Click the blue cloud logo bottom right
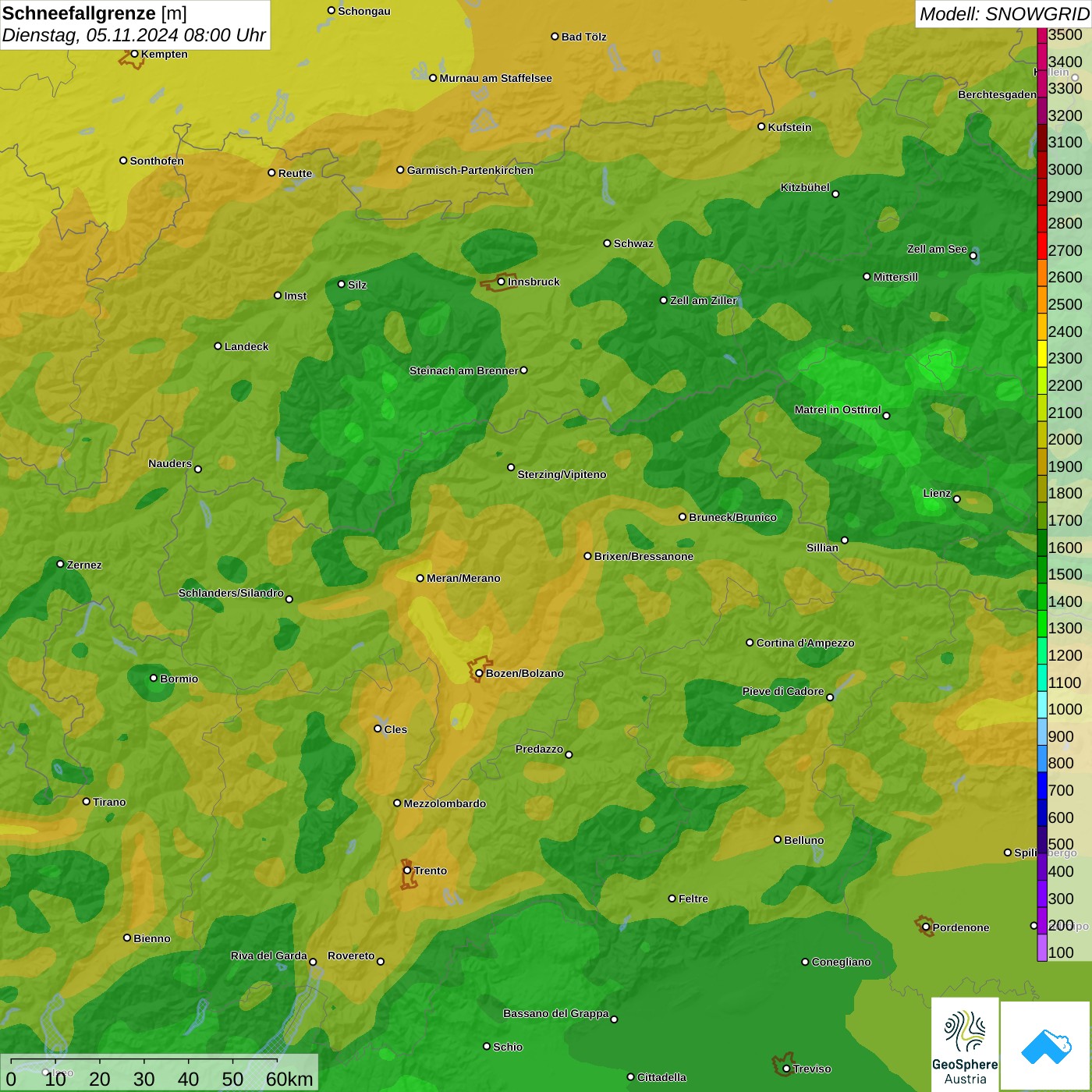 [1046, 1044]
